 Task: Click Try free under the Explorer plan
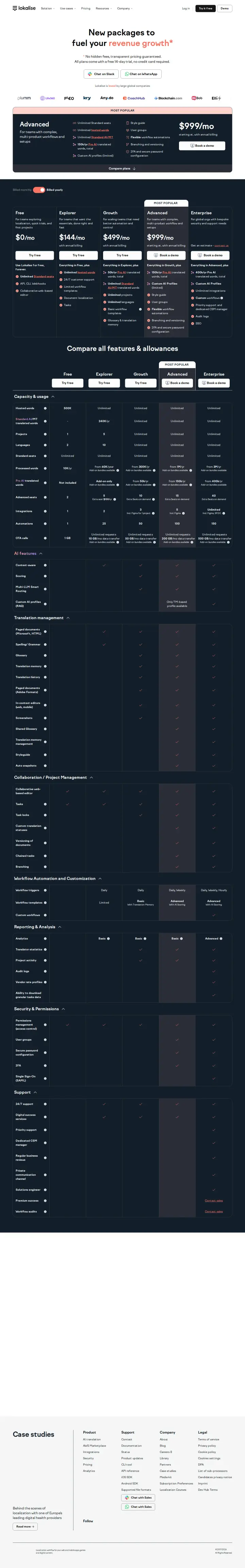78,255
